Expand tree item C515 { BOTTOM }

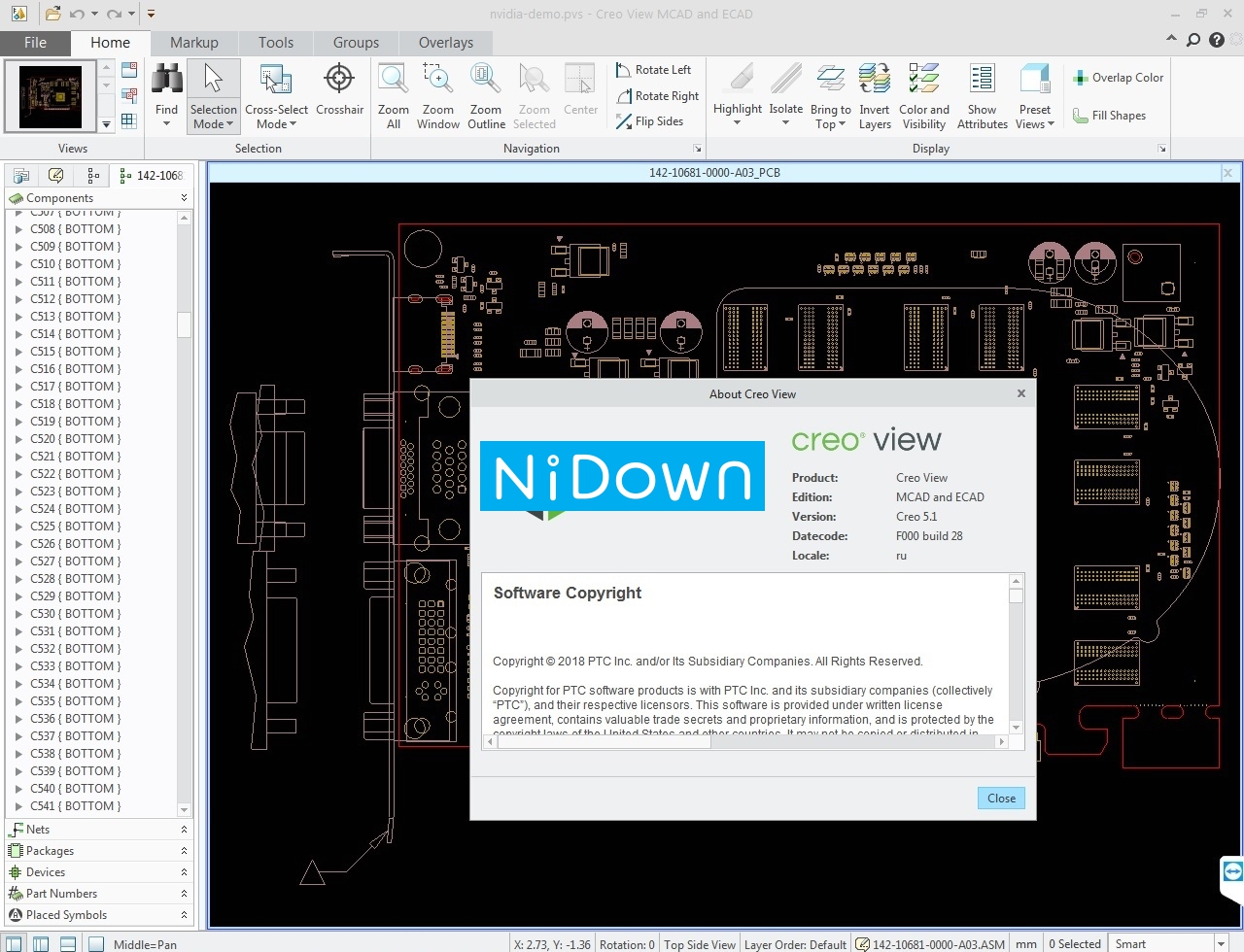tap(18, 352)
